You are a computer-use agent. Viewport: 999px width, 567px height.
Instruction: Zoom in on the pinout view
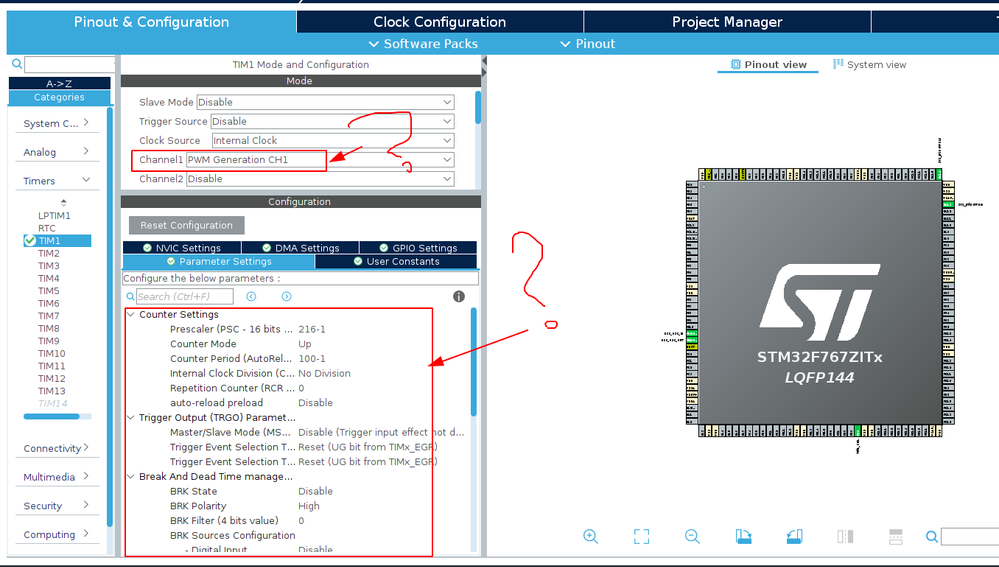[x=590, y=536]
